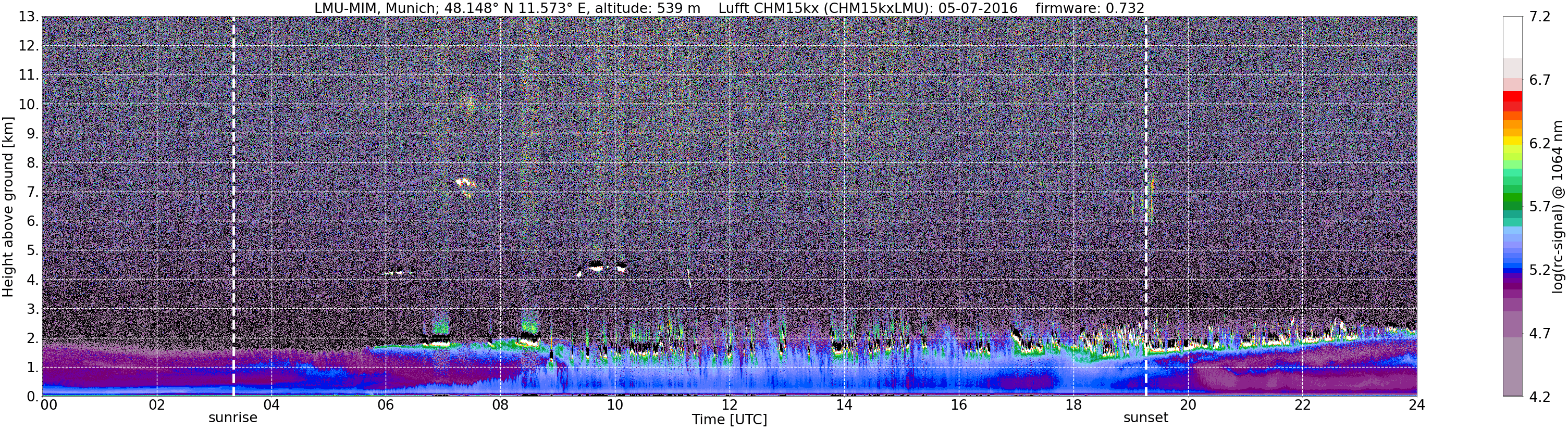Click the height axis tick label 1.
1568x430 pixels.
(33, 368)
